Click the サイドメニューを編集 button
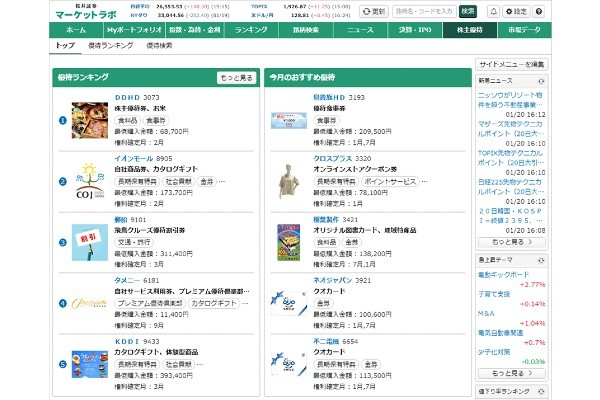The height and width of the screenshot is (400, 600). [512, 64]
